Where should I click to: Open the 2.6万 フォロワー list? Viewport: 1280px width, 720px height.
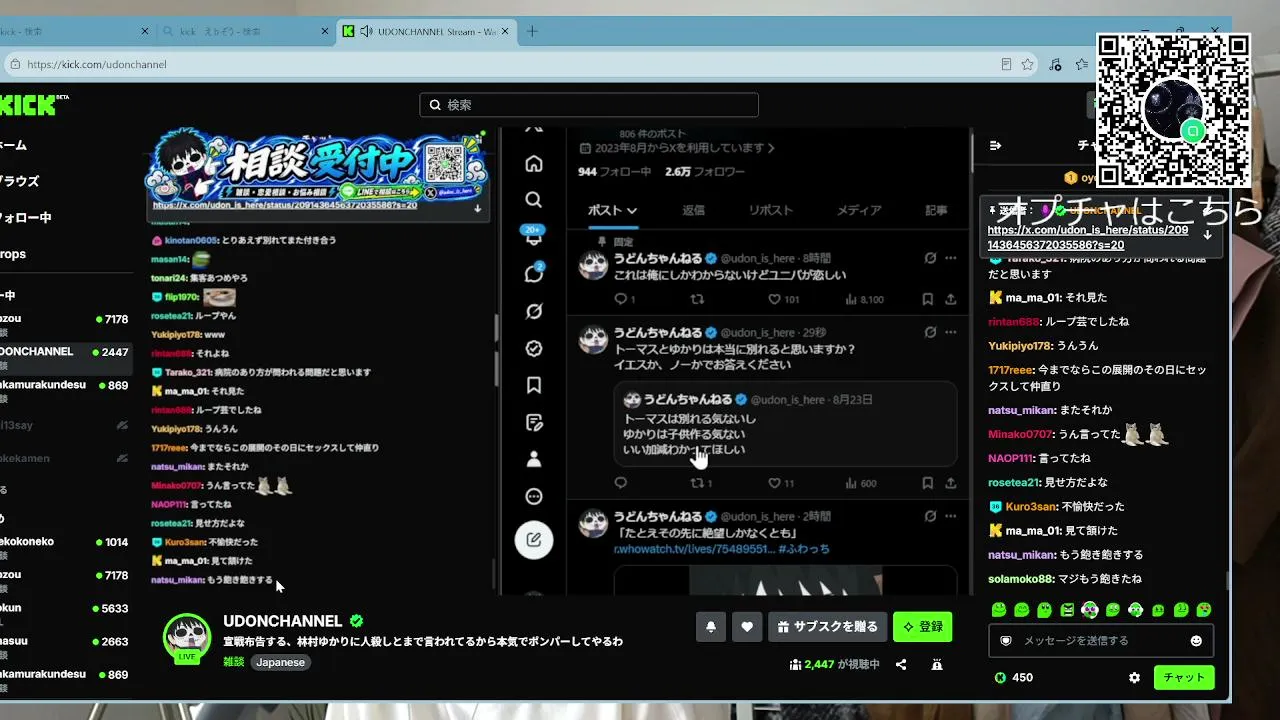(704, 171)
